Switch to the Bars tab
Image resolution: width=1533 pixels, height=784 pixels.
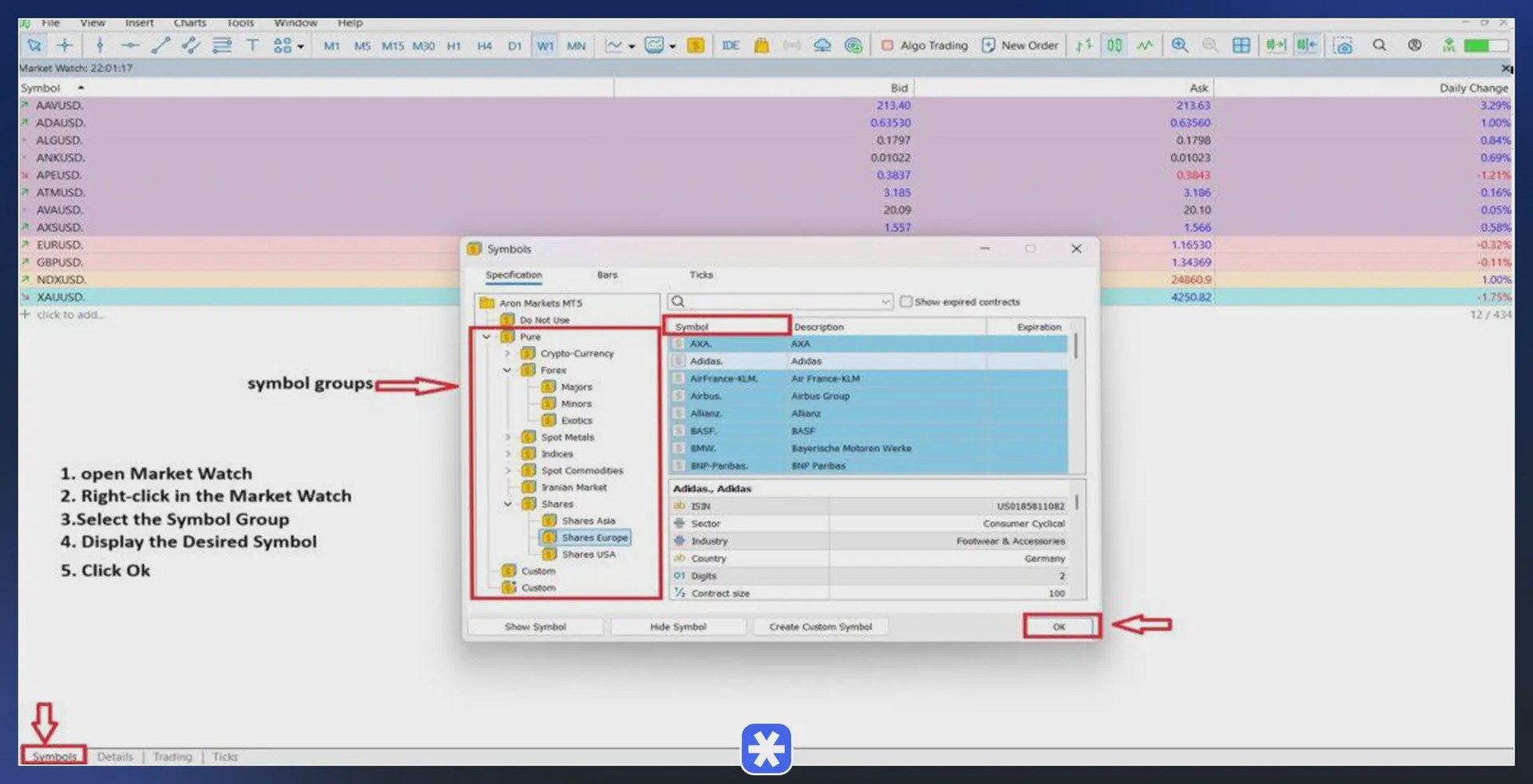click(x=607, y=275)
